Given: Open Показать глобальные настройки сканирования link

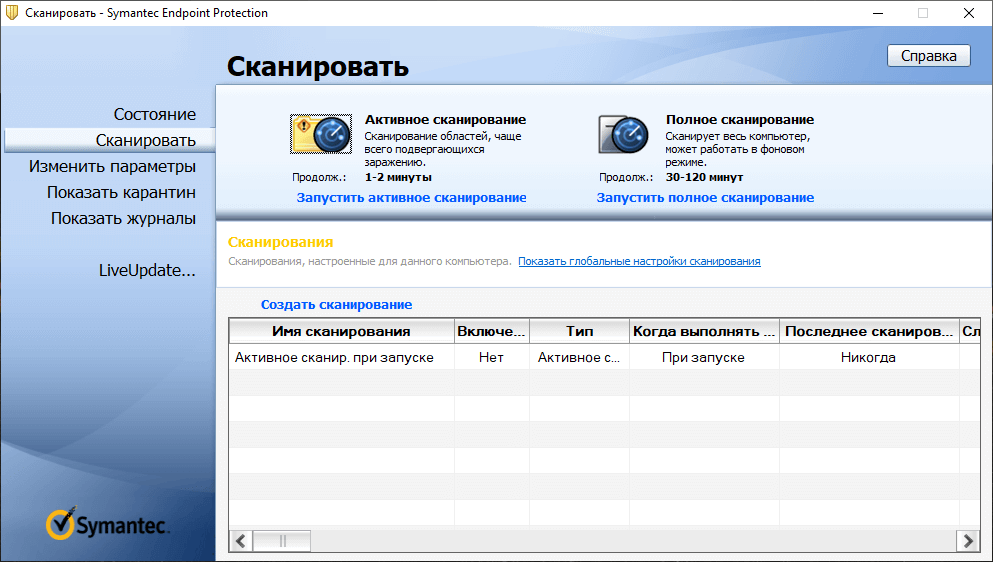Looking at the screenshot, I should (639, 261).
